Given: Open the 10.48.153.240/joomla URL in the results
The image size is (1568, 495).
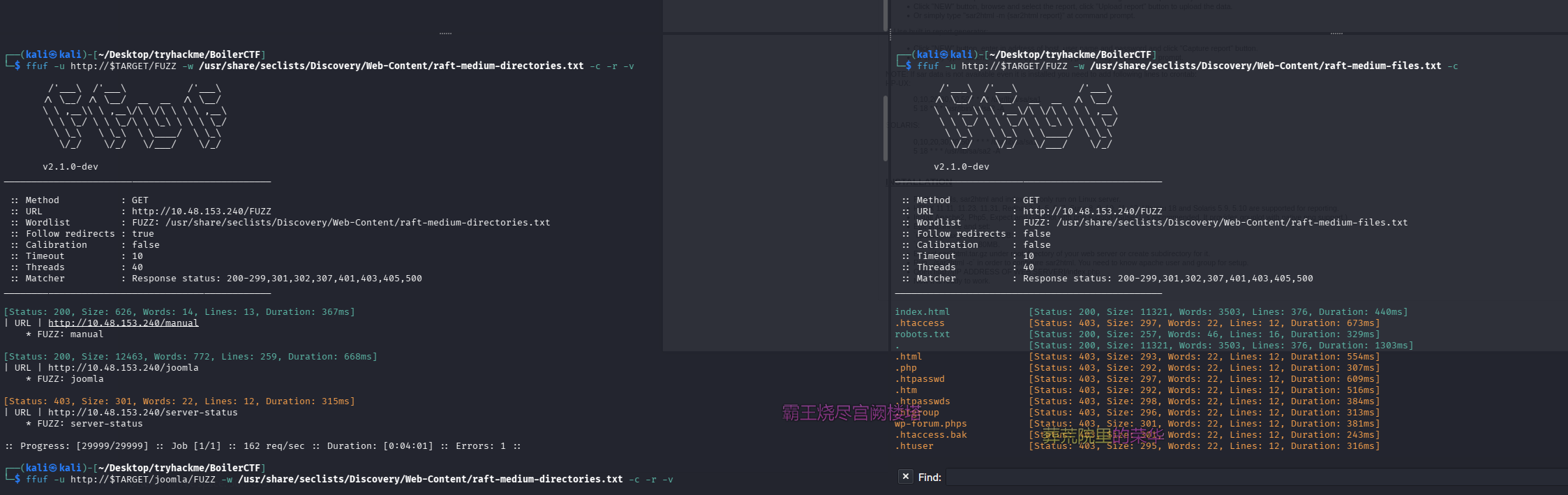Looking at the screenshot, I should pos(123,368).
